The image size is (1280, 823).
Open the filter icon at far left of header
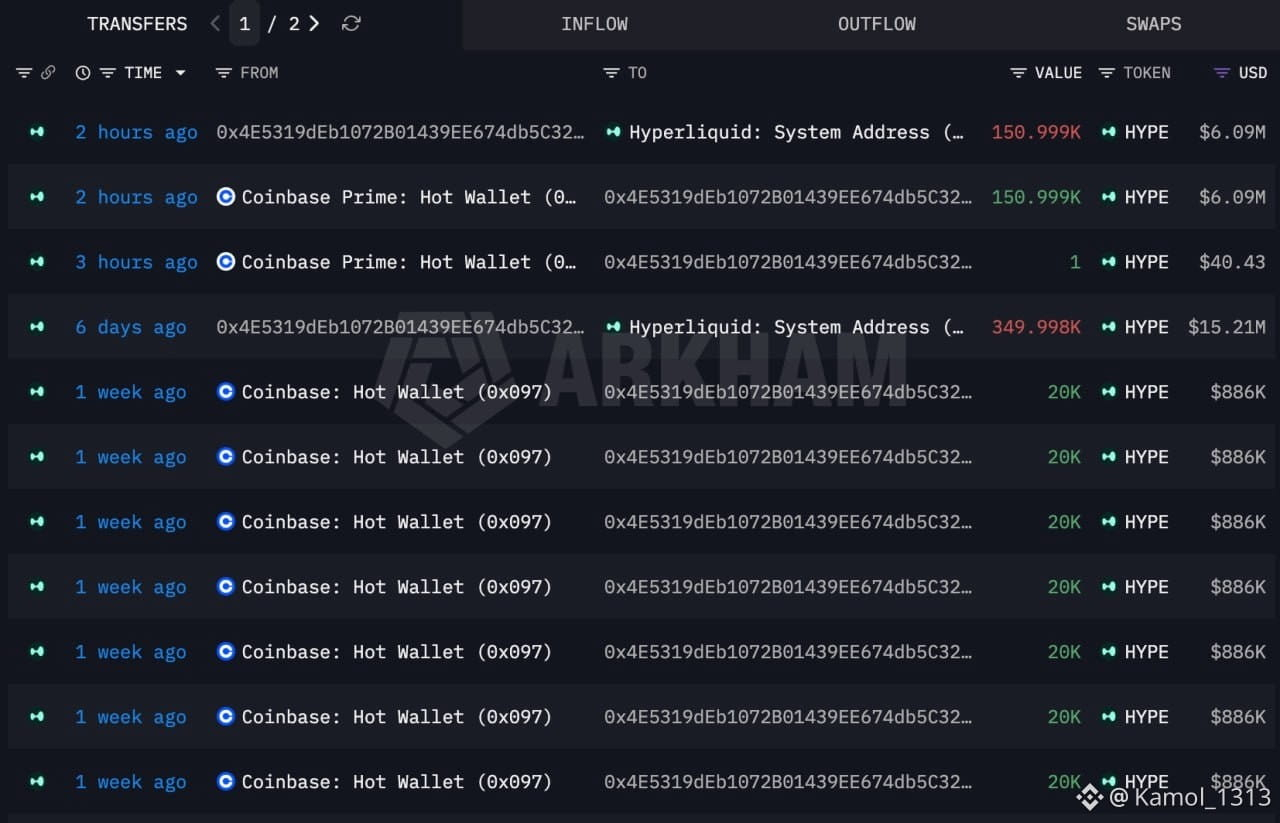(x=24, y=73)
